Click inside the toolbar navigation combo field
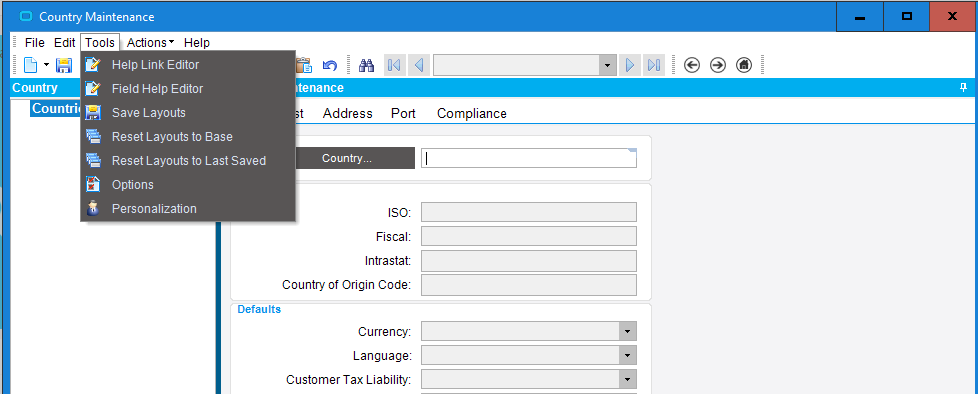978x394 pixels. point(516,65)
